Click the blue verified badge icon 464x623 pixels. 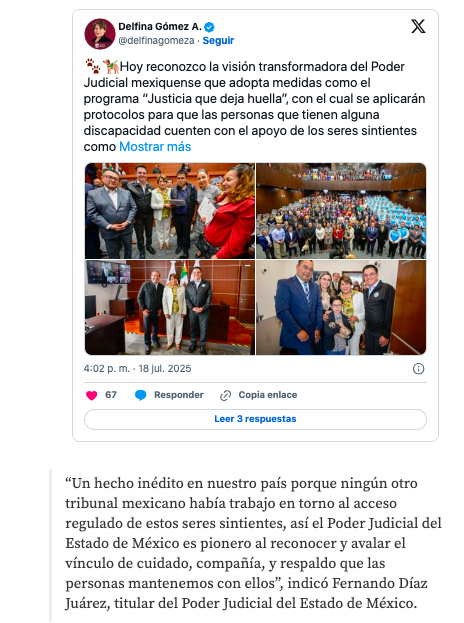click(209, 27)
